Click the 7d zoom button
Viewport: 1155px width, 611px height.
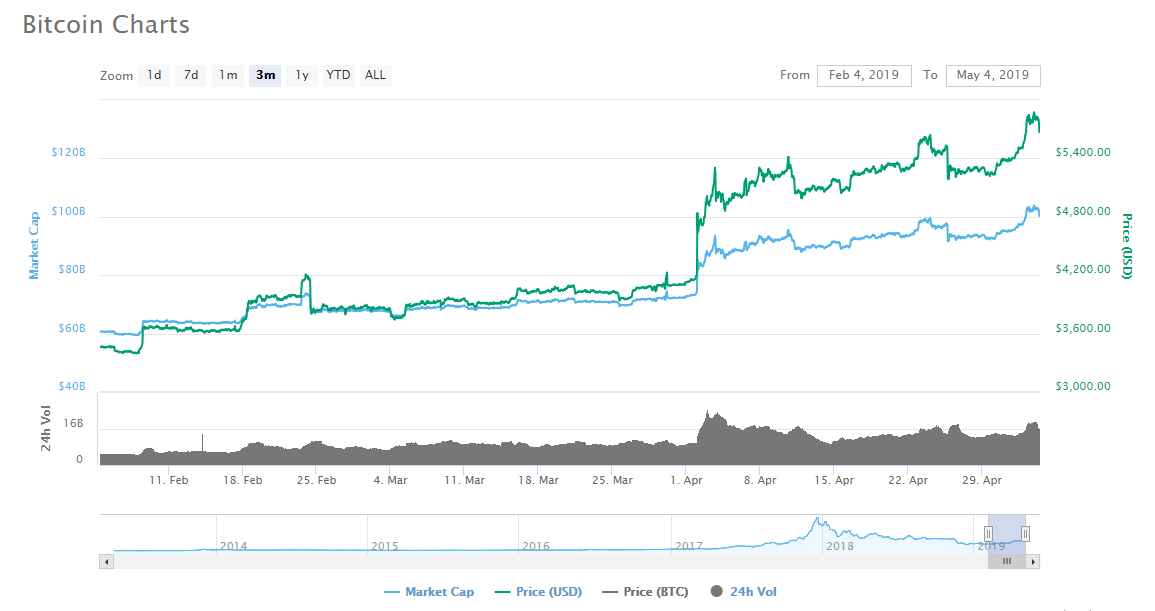click(191, 75)
